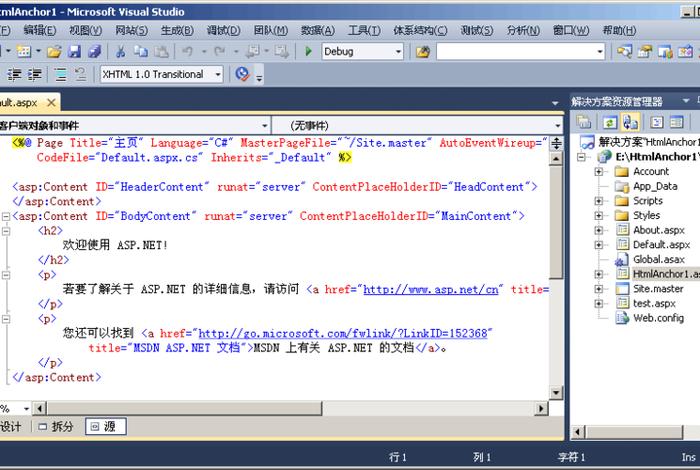Click the go.microsoft.com fwlink URL
Image resolution: width=700 pixels, height=470 pixels.
tap(342, 333)
